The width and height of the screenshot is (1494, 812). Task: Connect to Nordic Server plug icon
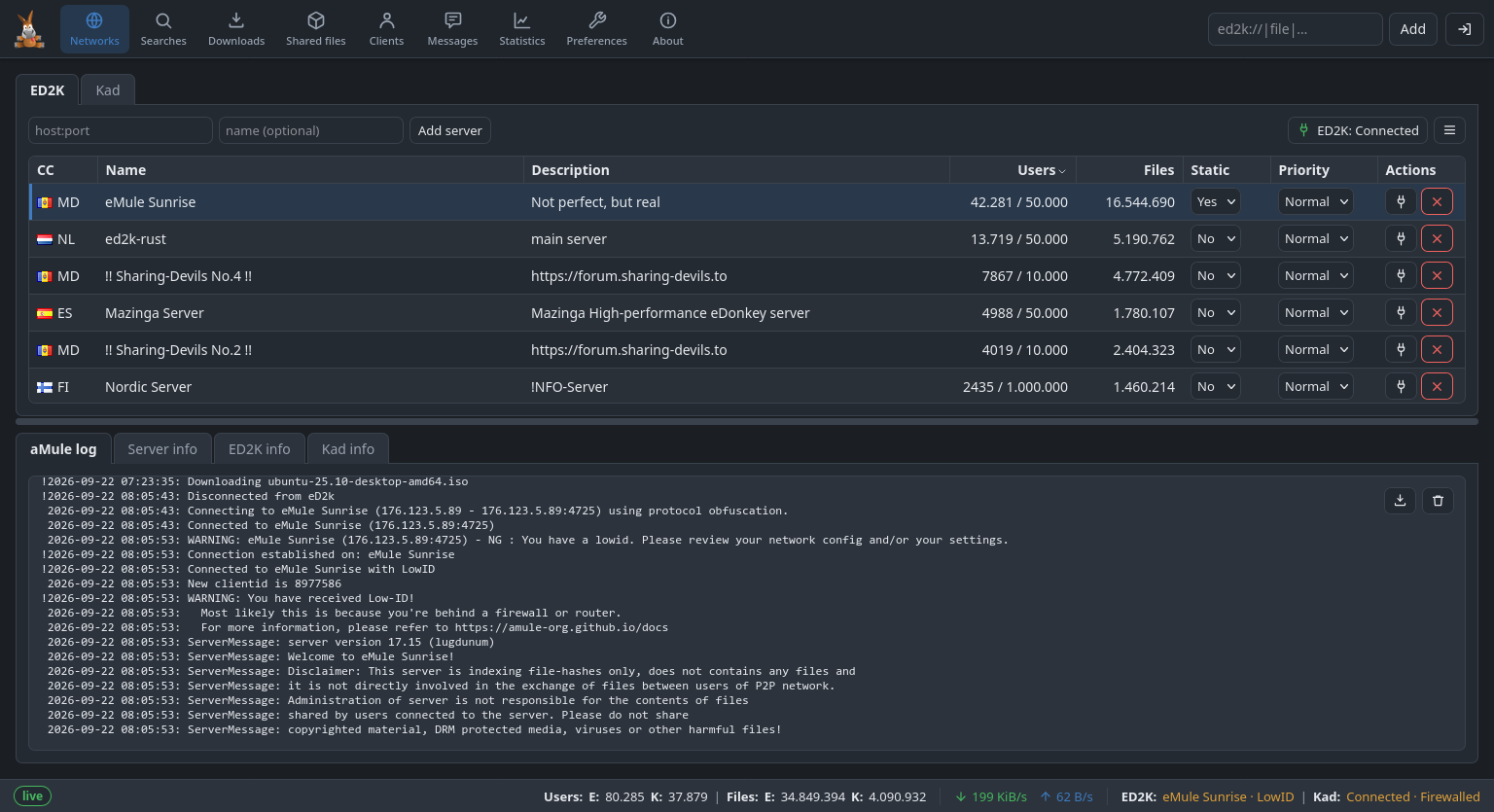1401,387
